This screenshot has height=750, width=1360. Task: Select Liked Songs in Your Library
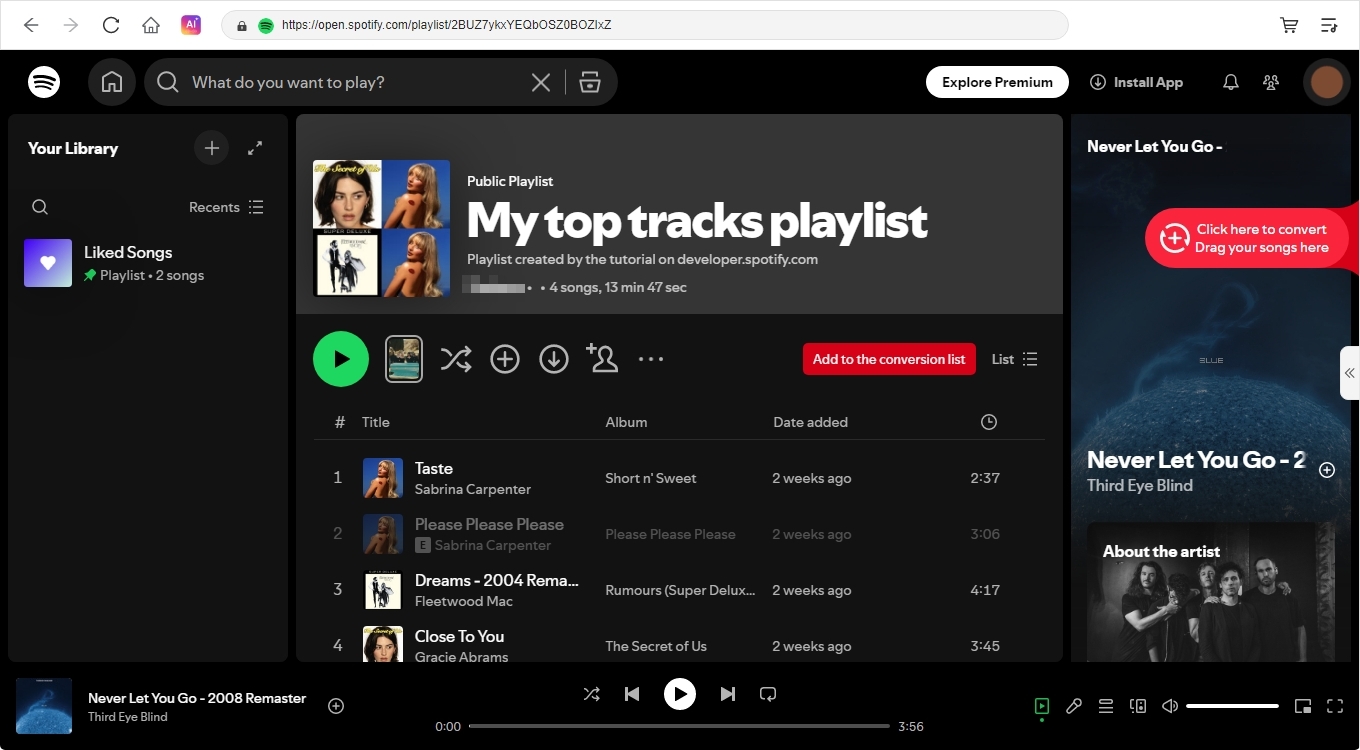click(128, 263)
